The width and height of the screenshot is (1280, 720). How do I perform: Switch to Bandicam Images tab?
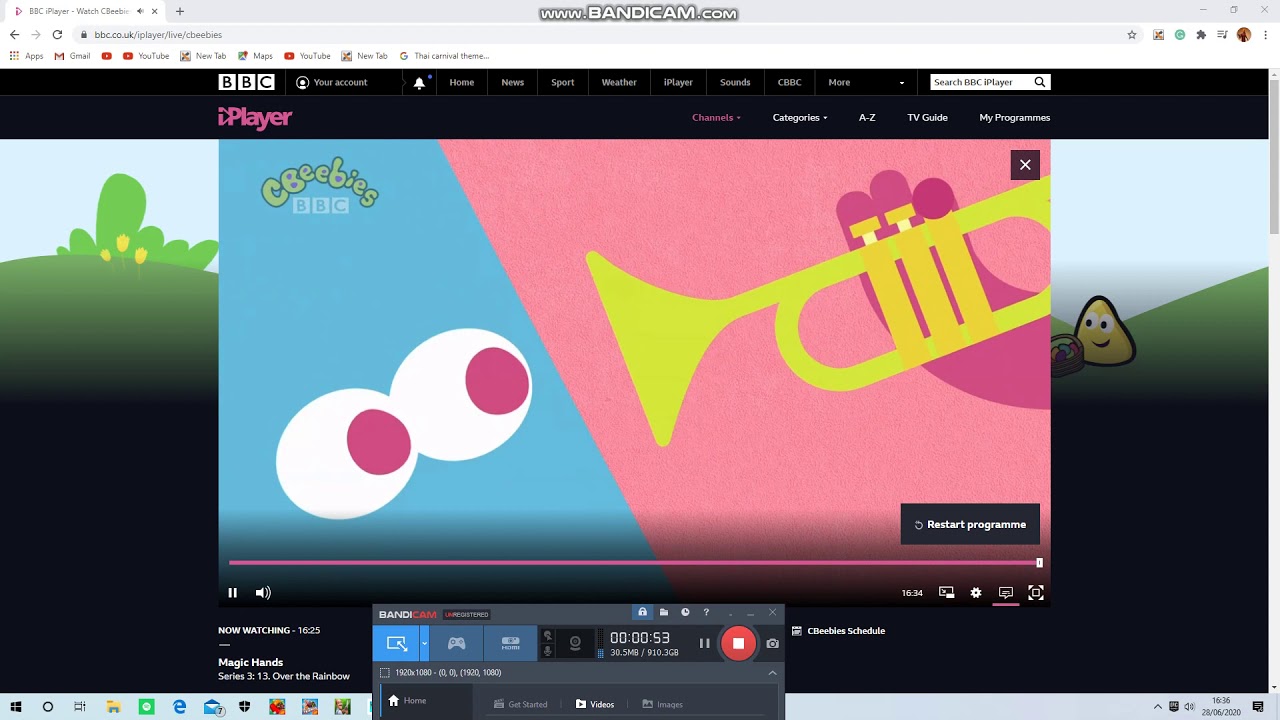click(x=662, y=704)
